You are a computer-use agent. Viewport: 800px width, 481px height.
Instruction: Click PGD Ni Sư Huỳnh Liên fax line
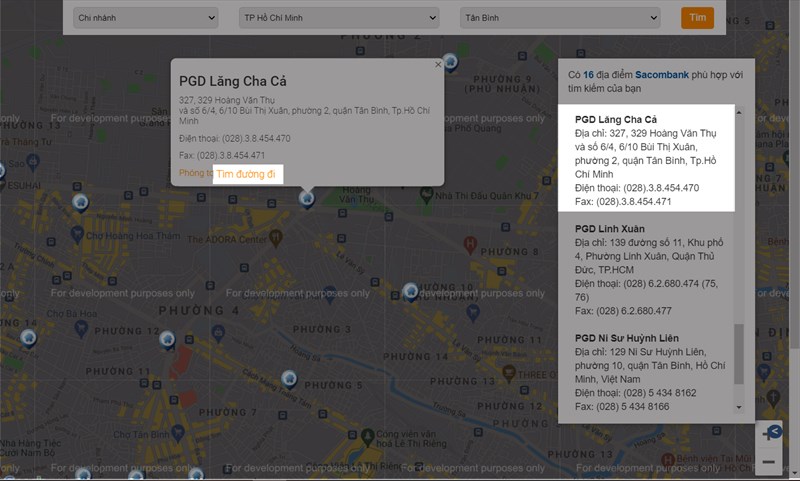(622, 407)
